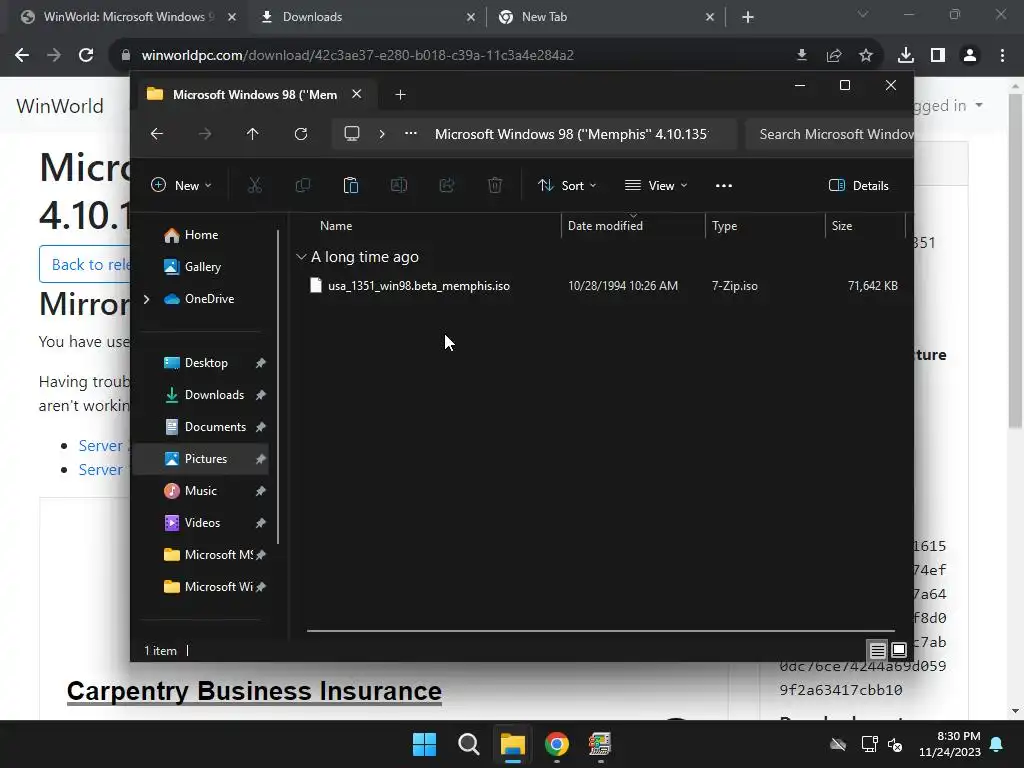Image resolution: width=1024 pixels, height=768 pixels.
Task: Open Home in navigation pane
Action: coord(201,234)
